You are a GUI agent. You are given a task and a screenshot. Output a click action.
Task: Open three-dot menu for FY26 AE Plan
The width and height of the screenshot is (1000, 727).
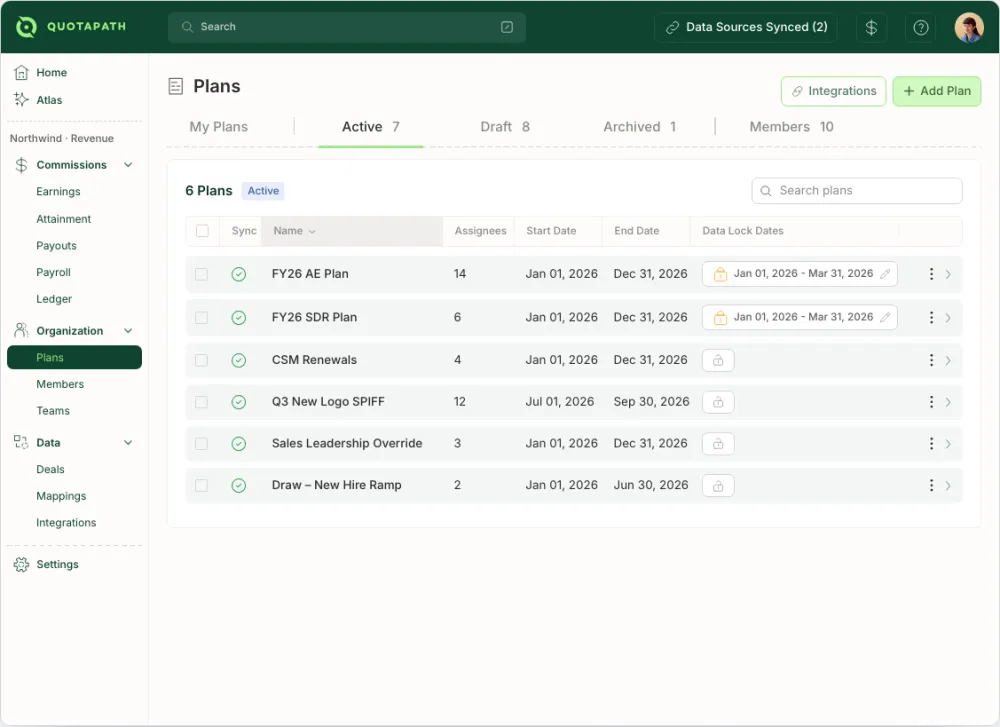coord(931,274)
